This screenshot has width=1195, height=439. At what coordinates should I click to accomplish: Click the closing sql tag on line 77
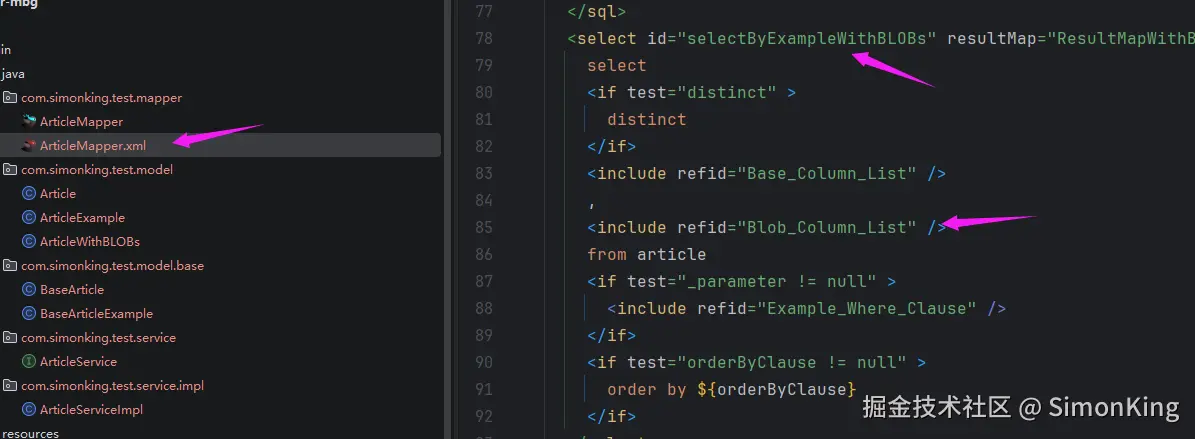click(x=597, y=12)
